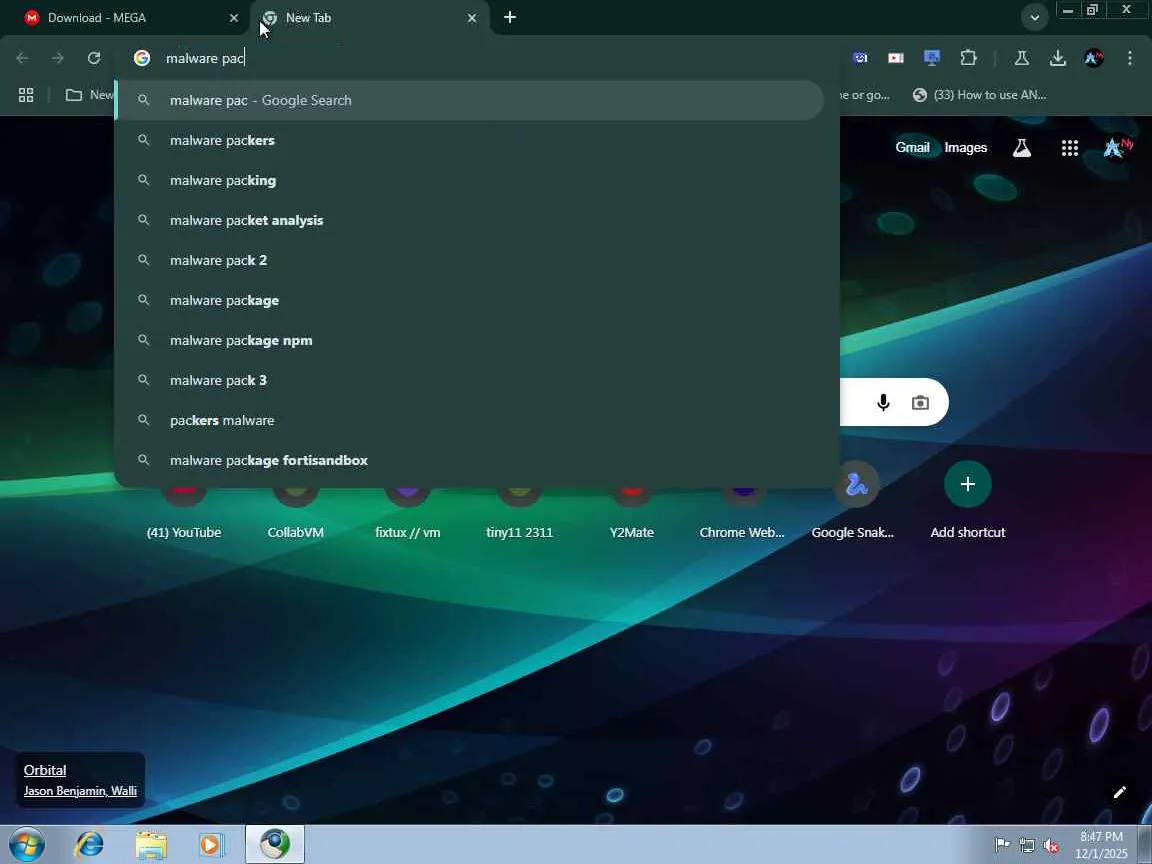Close the New Tab tab
This screenshot has height=864, width=1152.
tap(472, 18)
